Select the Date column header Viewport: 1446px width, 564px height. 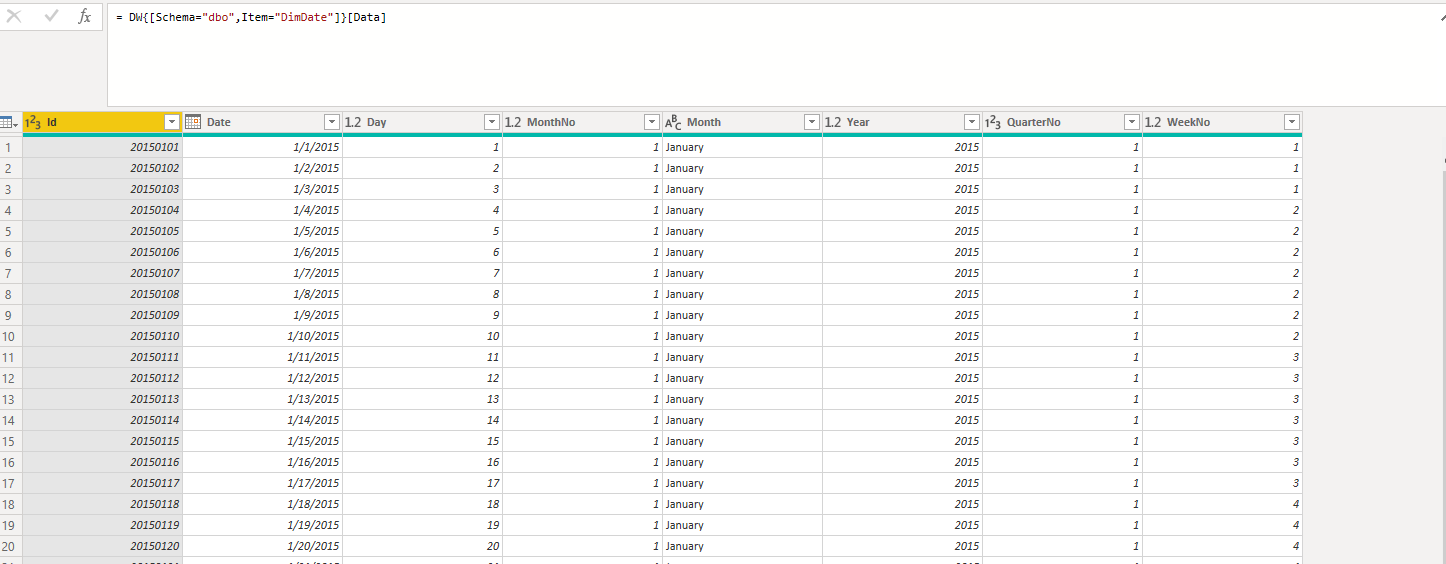[262, 122]
